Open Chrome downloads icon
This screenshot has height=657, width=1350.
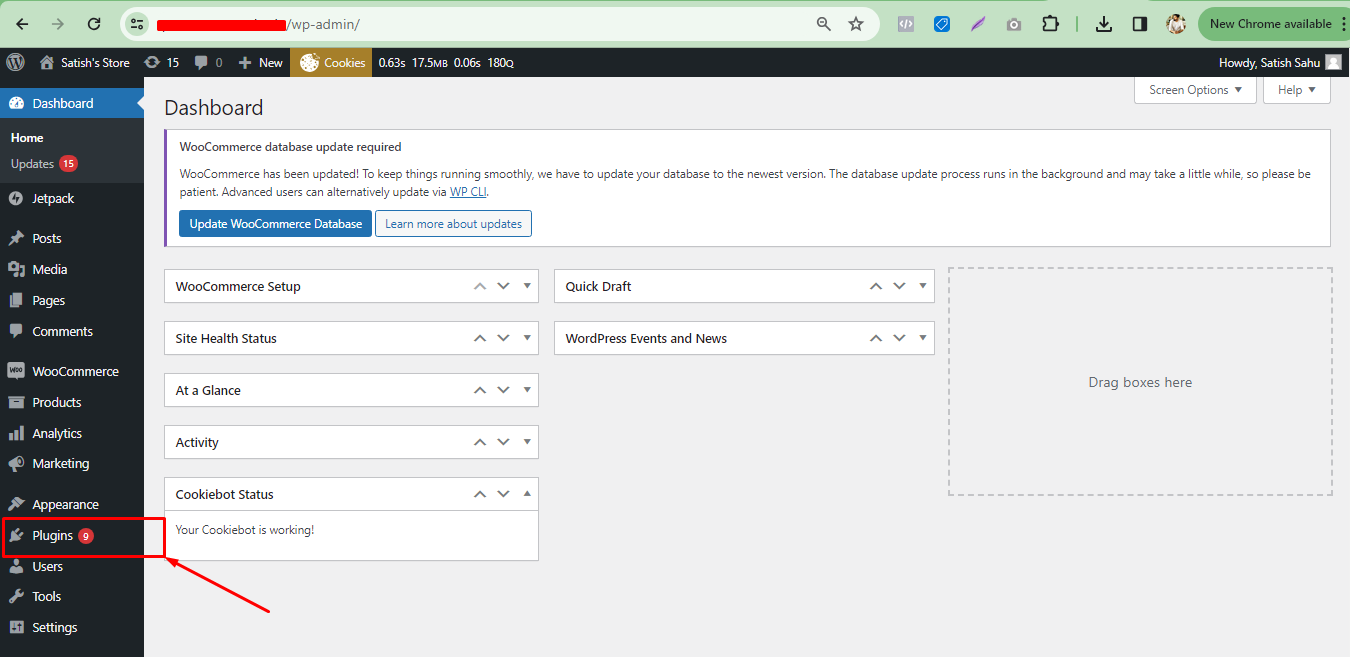click(1104, 24)
